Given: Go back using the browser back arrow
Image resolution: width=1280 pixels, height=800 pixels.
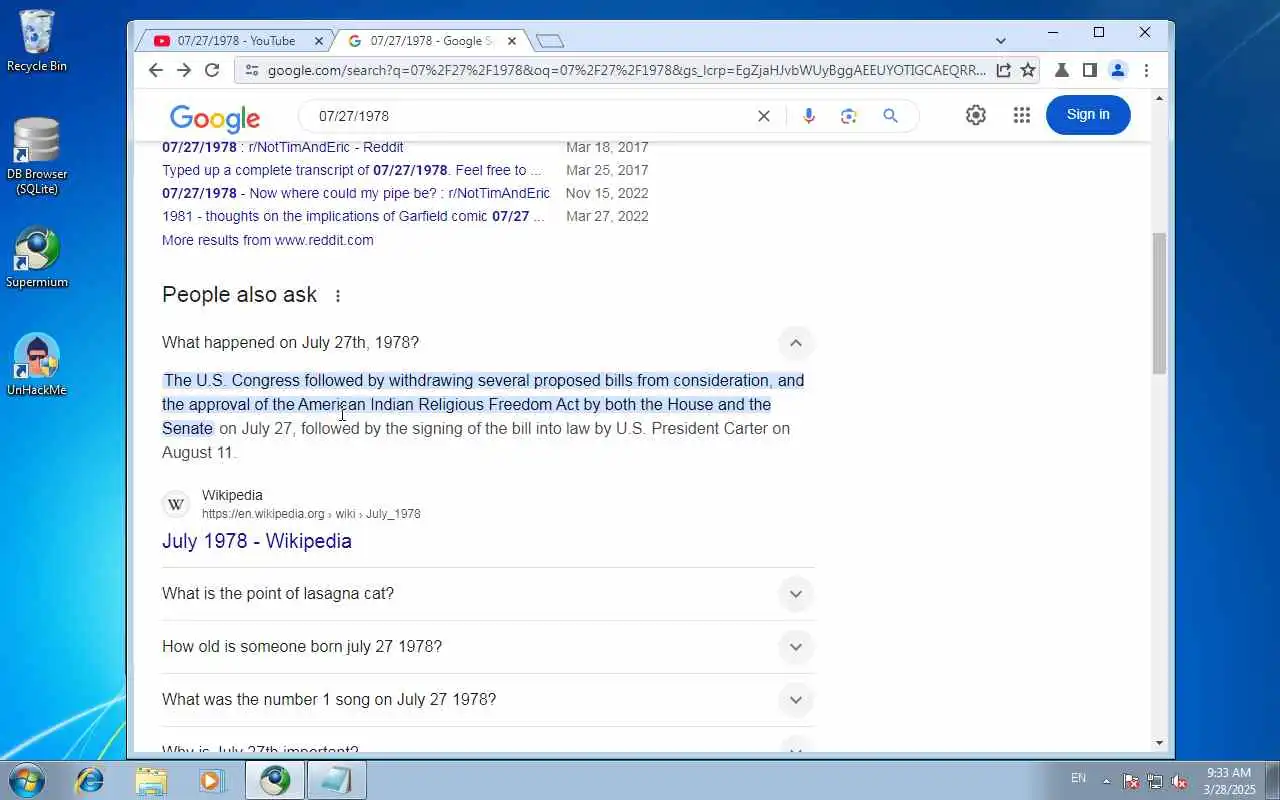Looking at the screenshot, I should (x=155, y=70).
